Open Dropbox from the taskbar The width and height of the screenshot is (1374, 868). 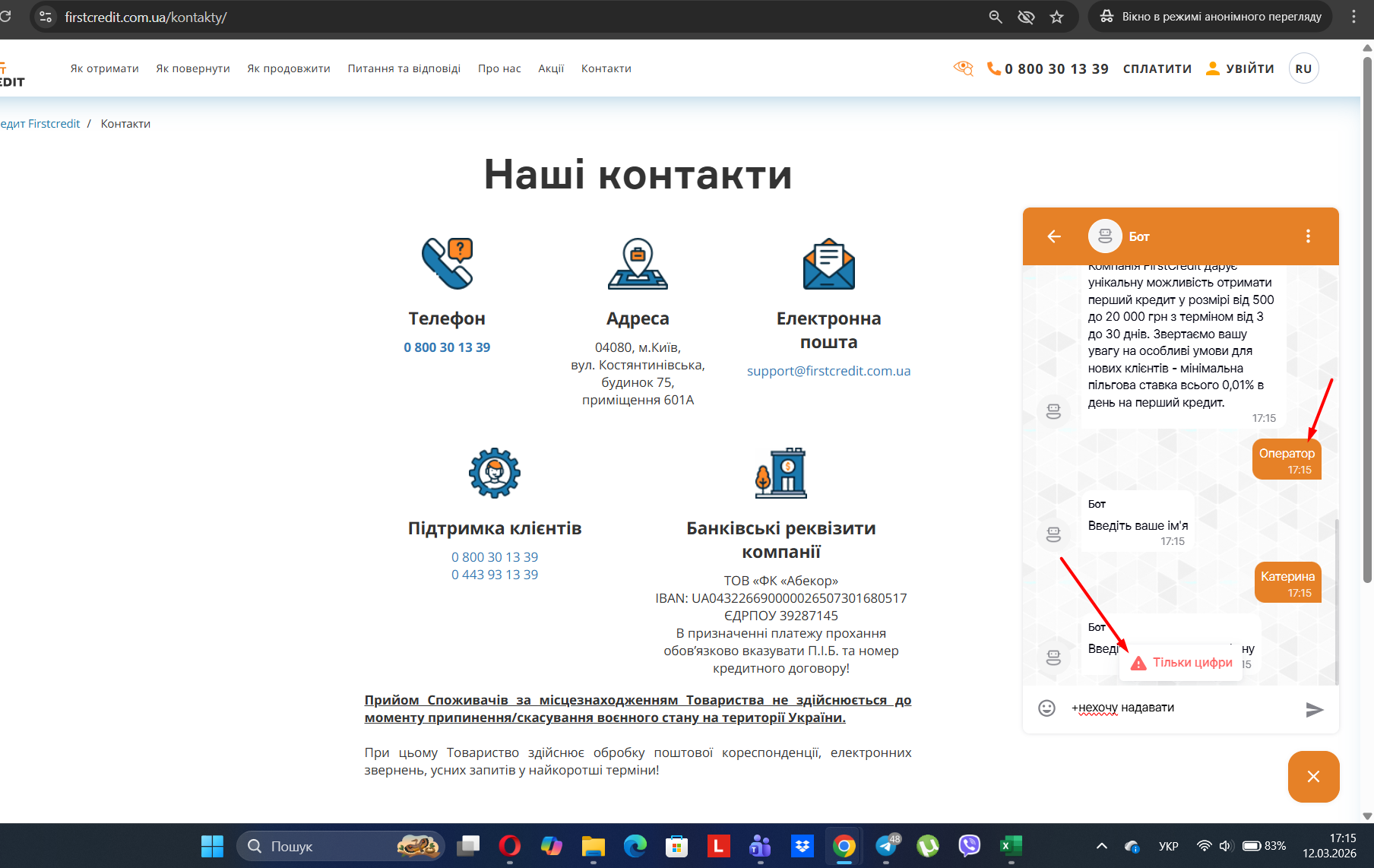[803, 846]
